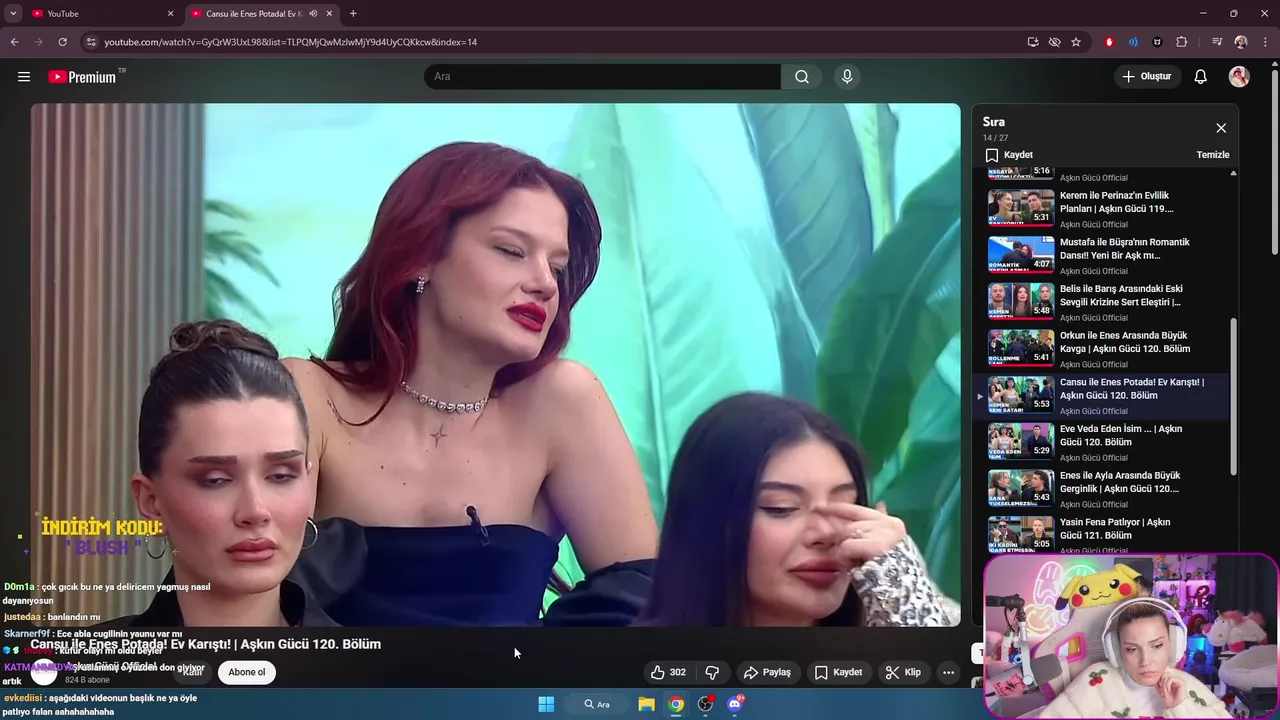This screenshot has width=1280, height=720.
Task: Open Yasin Fena Patlıyor queue video
Action: (x=1100, y=534)
